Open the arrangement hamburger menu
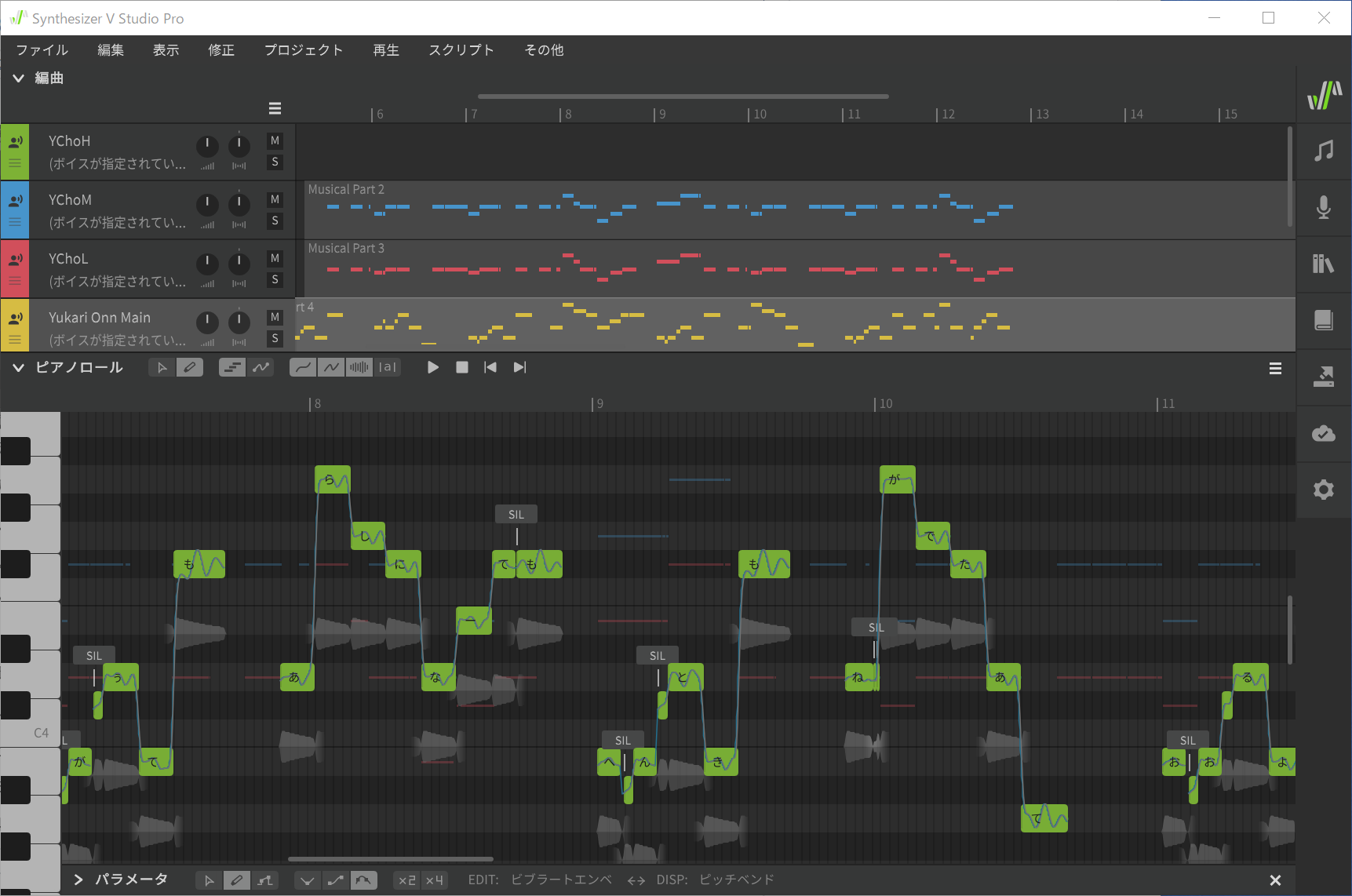Screen dimensions: 1352x896 click(x=275, y=108)
